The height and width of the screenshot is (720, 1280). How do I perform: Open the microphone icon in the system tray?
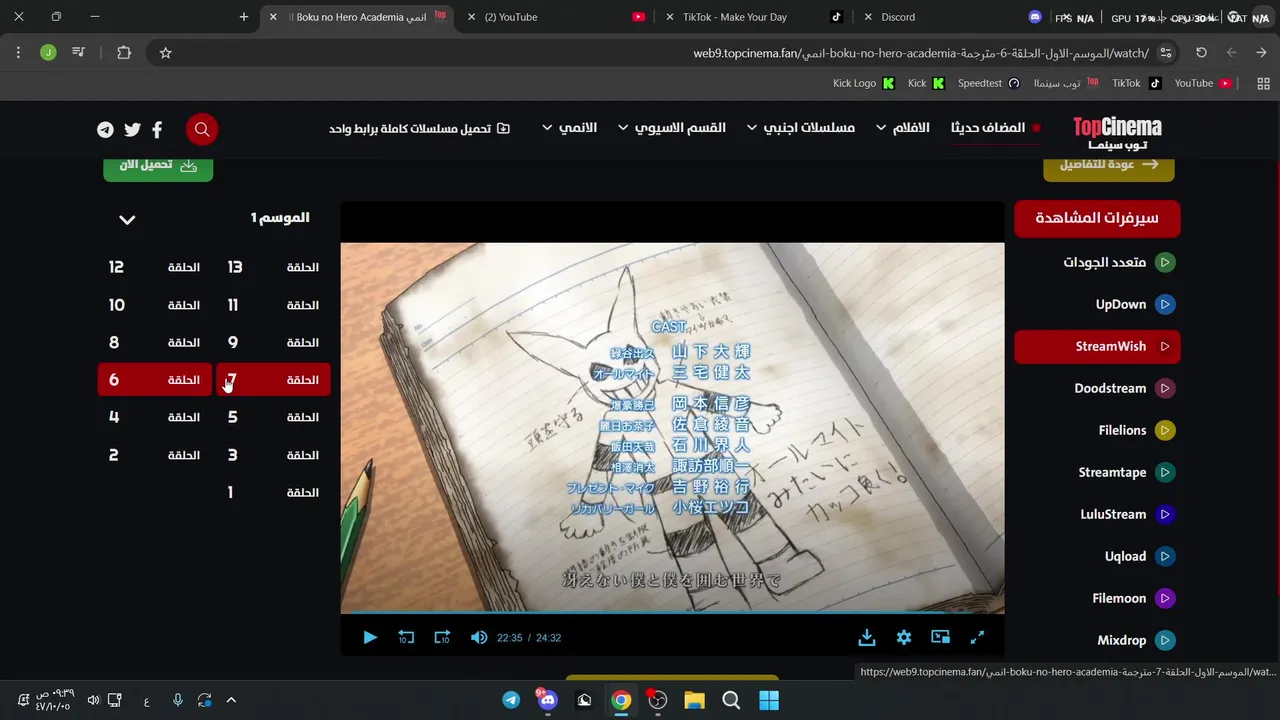(x=177, y=700)
